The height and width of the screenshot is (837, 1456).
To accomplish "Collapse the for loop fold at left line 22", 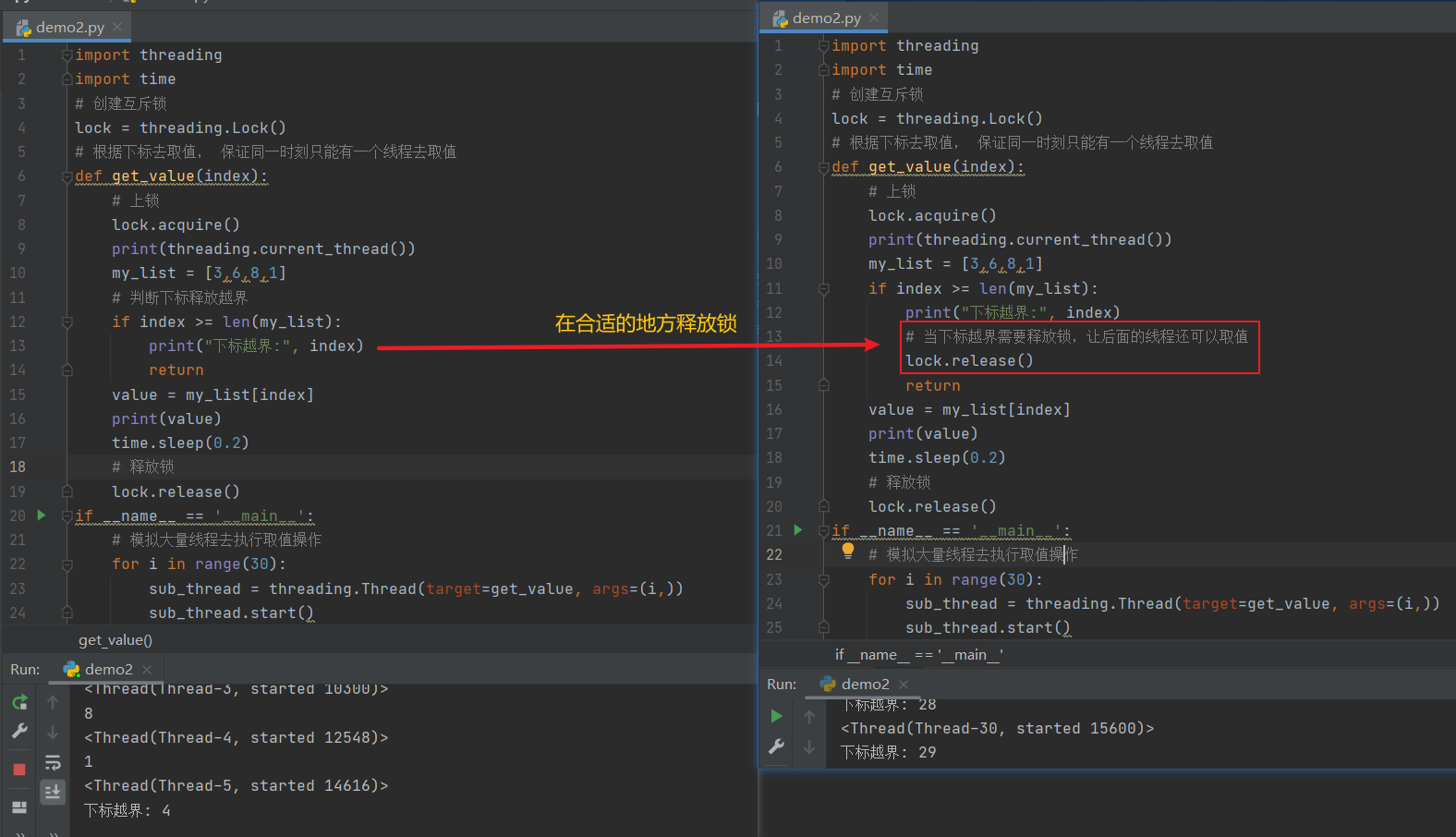I will coord(67,564).
